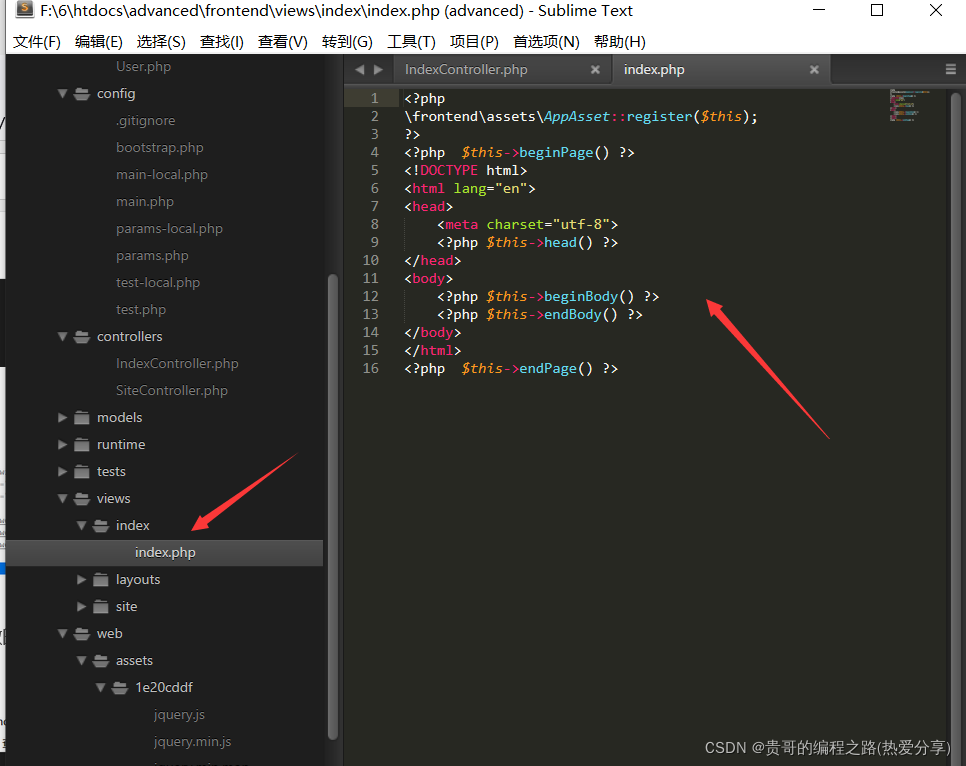Click line number 12 in the gutter
The height and width of the screenshot is (766, 966).
[370, 296]
